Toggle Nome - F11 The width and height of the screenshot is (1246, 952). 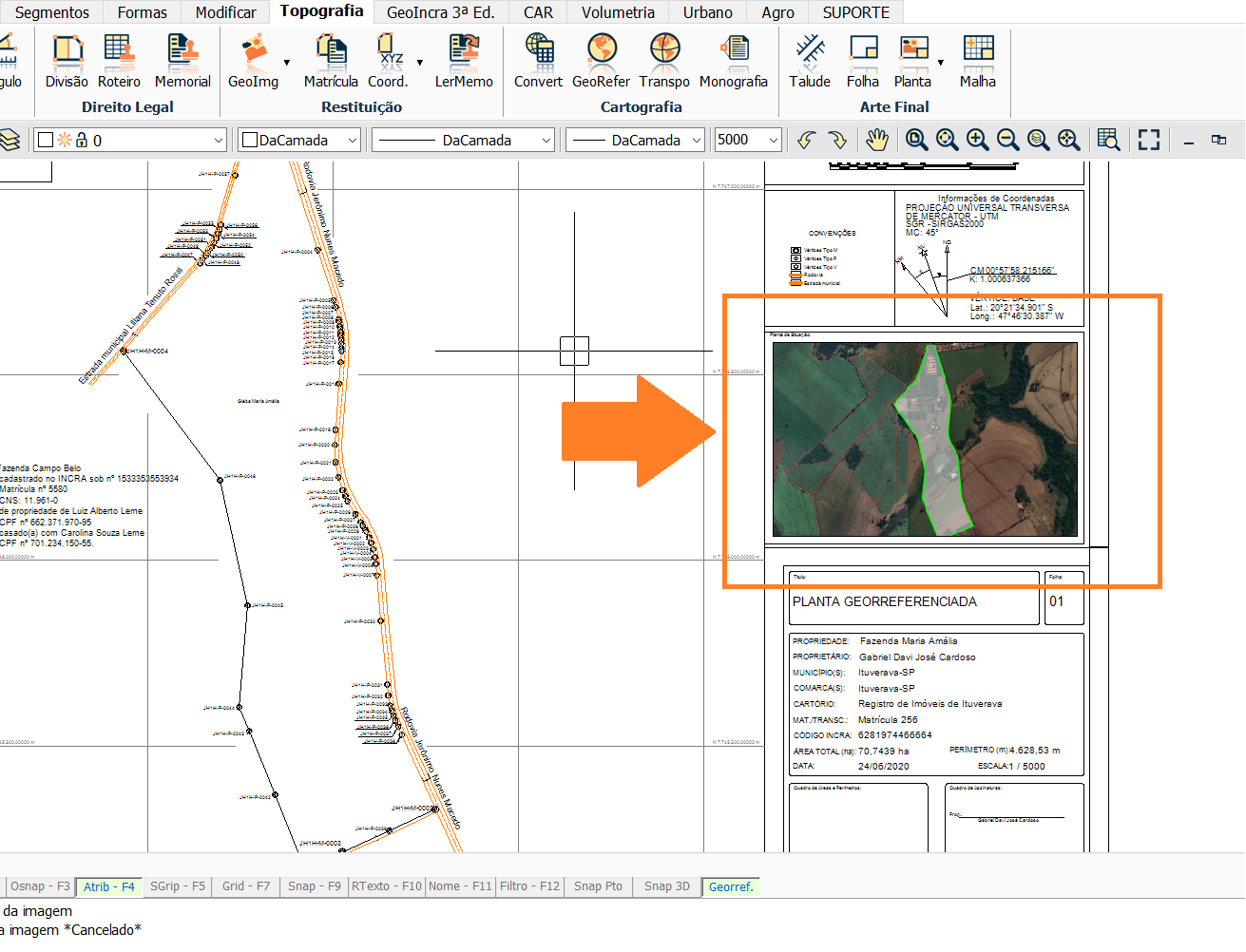coord(460,885)
